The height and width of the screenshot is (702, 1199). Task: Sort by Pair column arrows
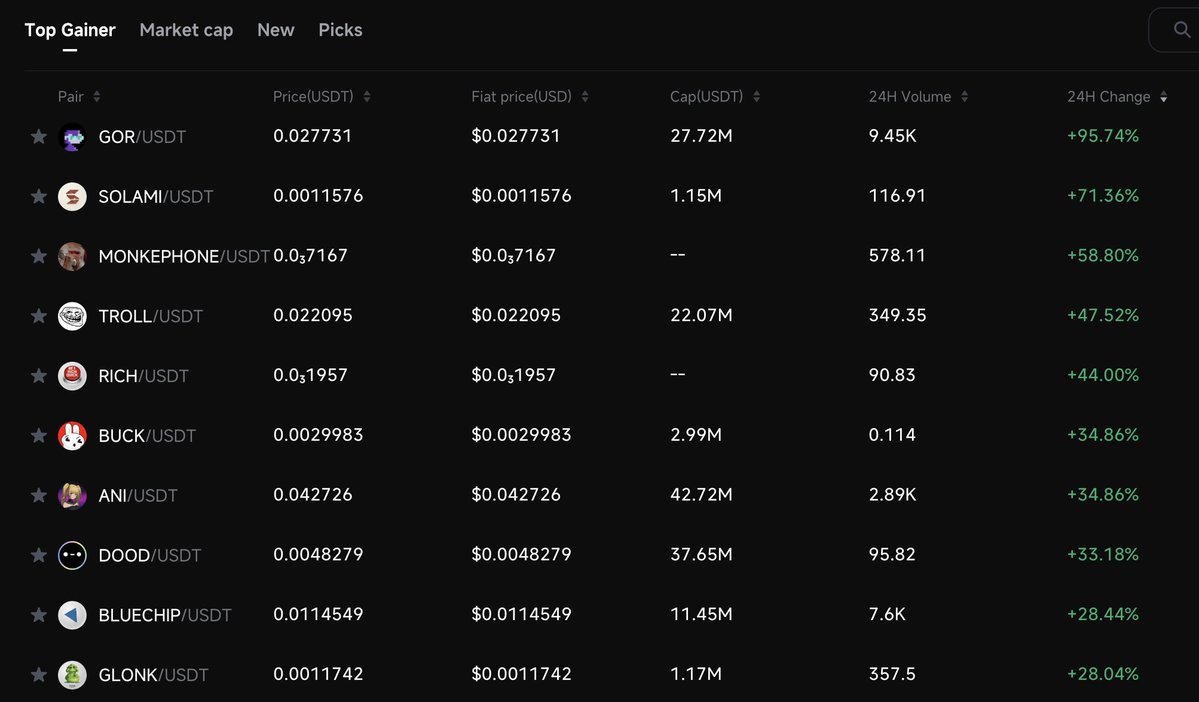click(96, 96)
